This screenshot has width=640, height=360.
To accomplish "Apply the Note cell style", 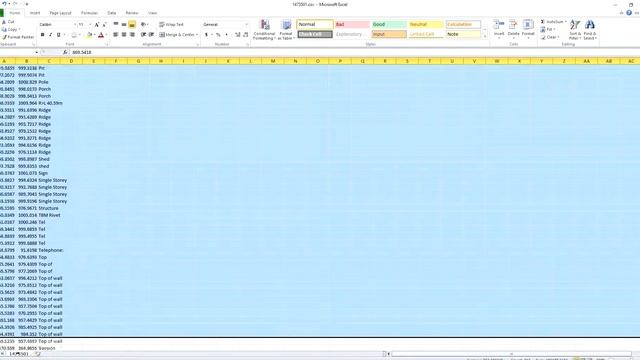I will pyautogui.click(x=463, y=34).
